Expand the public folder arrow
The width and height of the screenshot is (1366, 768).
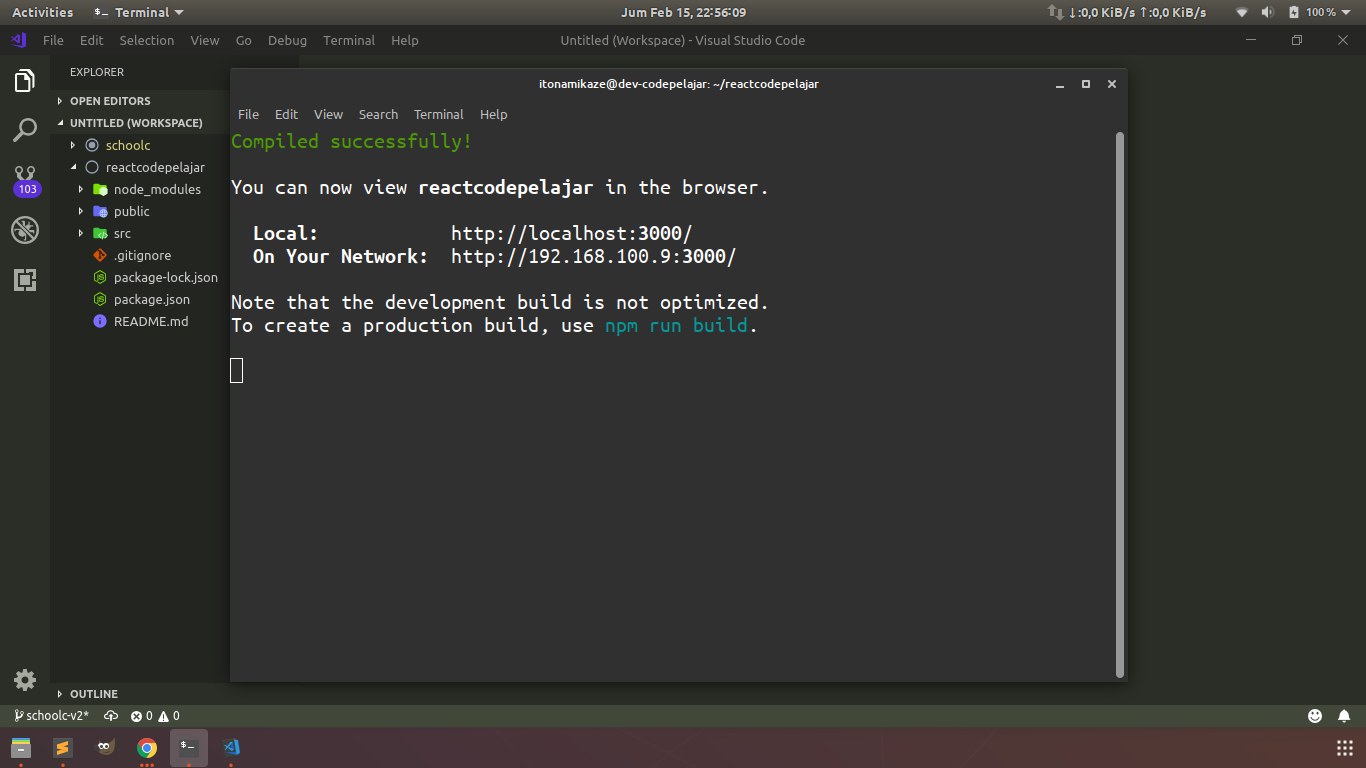(81, 211)
